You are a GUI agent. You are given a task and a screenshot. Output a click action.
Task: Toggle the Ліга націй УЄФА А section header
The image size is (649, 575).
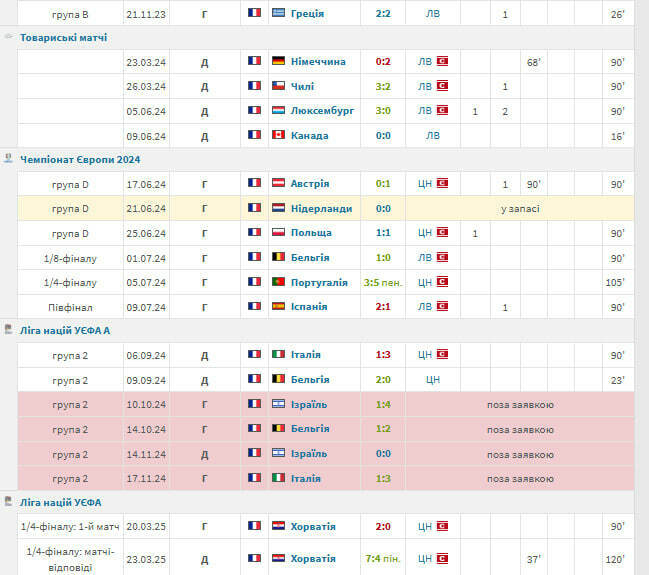65,330
